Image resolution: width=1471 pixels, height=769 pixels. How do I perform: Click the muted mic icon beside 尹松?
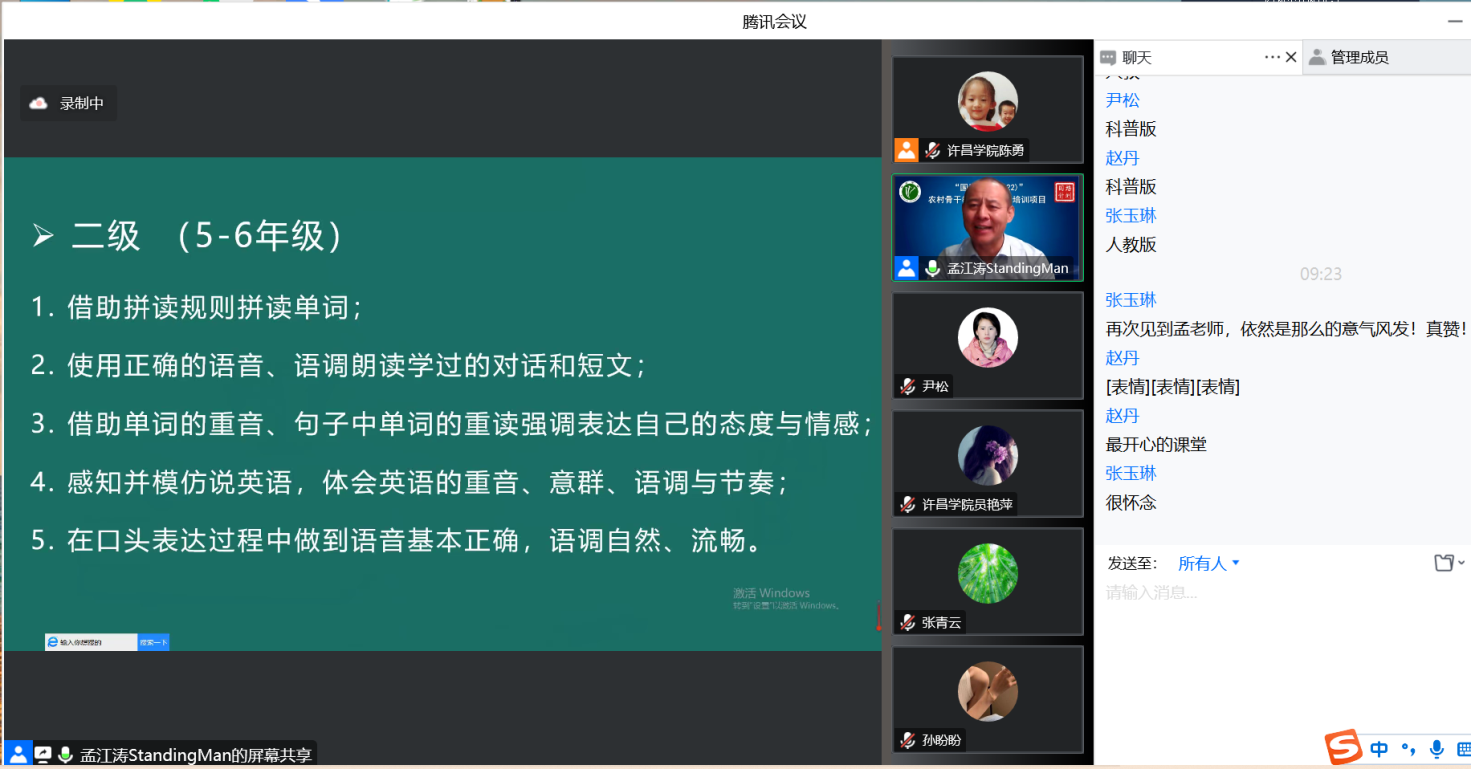[x=908, y=386]
